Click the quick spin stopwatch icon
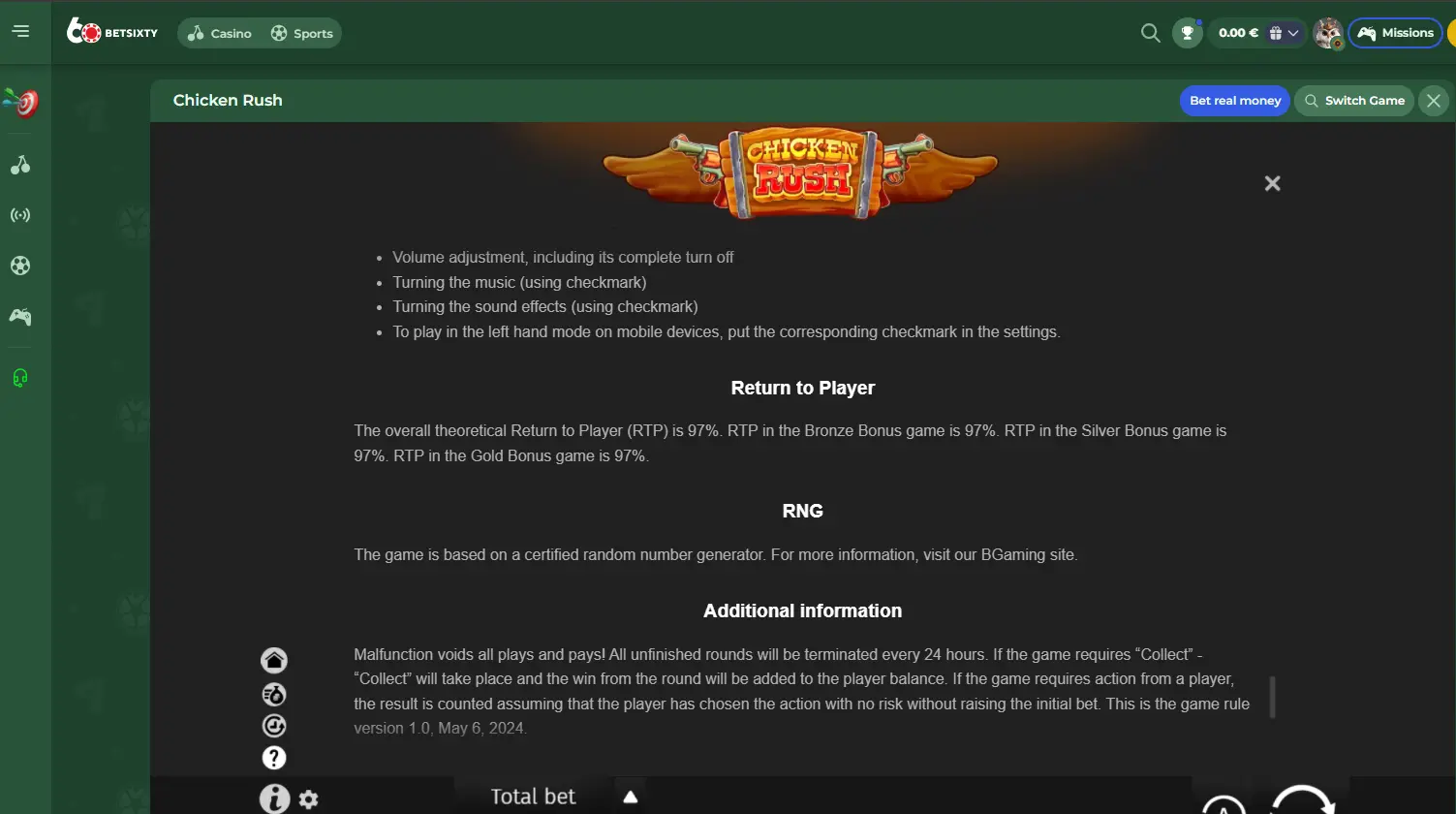The width and height of the screenshot is (1456, 814). [x=274, y=694]
